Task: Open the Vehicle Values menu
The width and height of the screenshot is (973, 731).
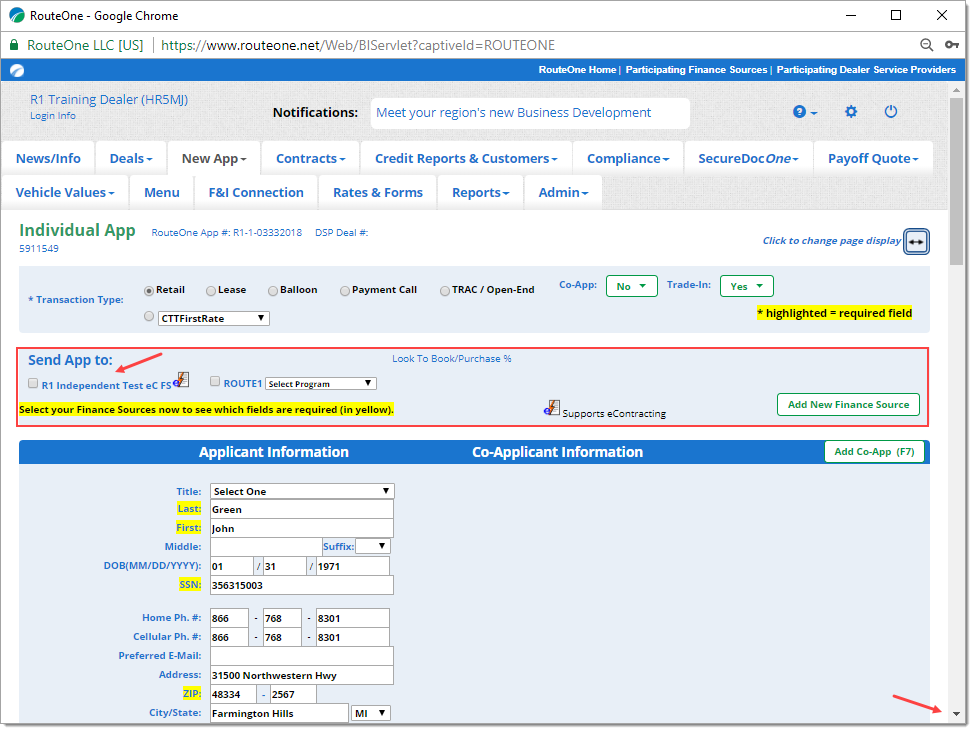Action: tap(65, 192)
